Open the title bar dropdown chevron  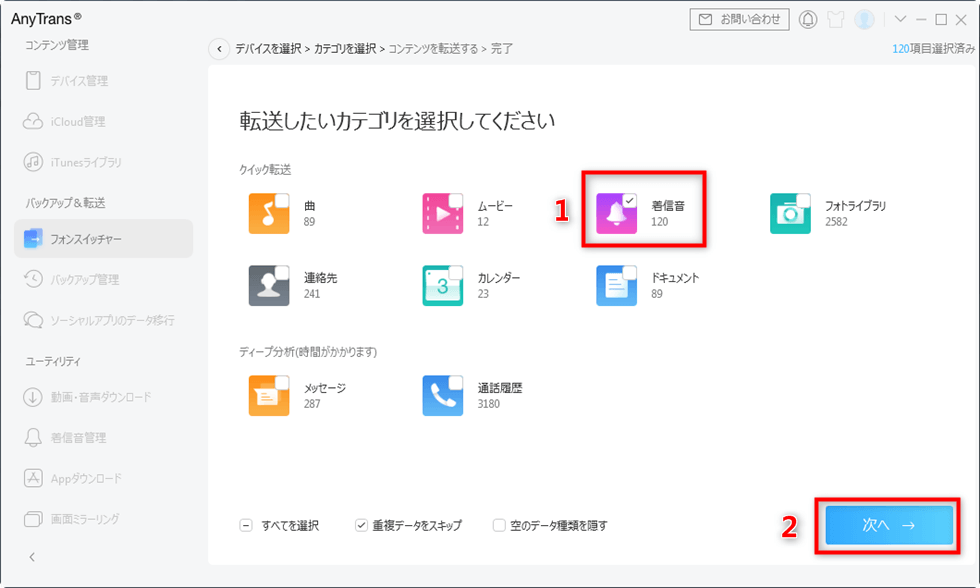coord(900,19)
